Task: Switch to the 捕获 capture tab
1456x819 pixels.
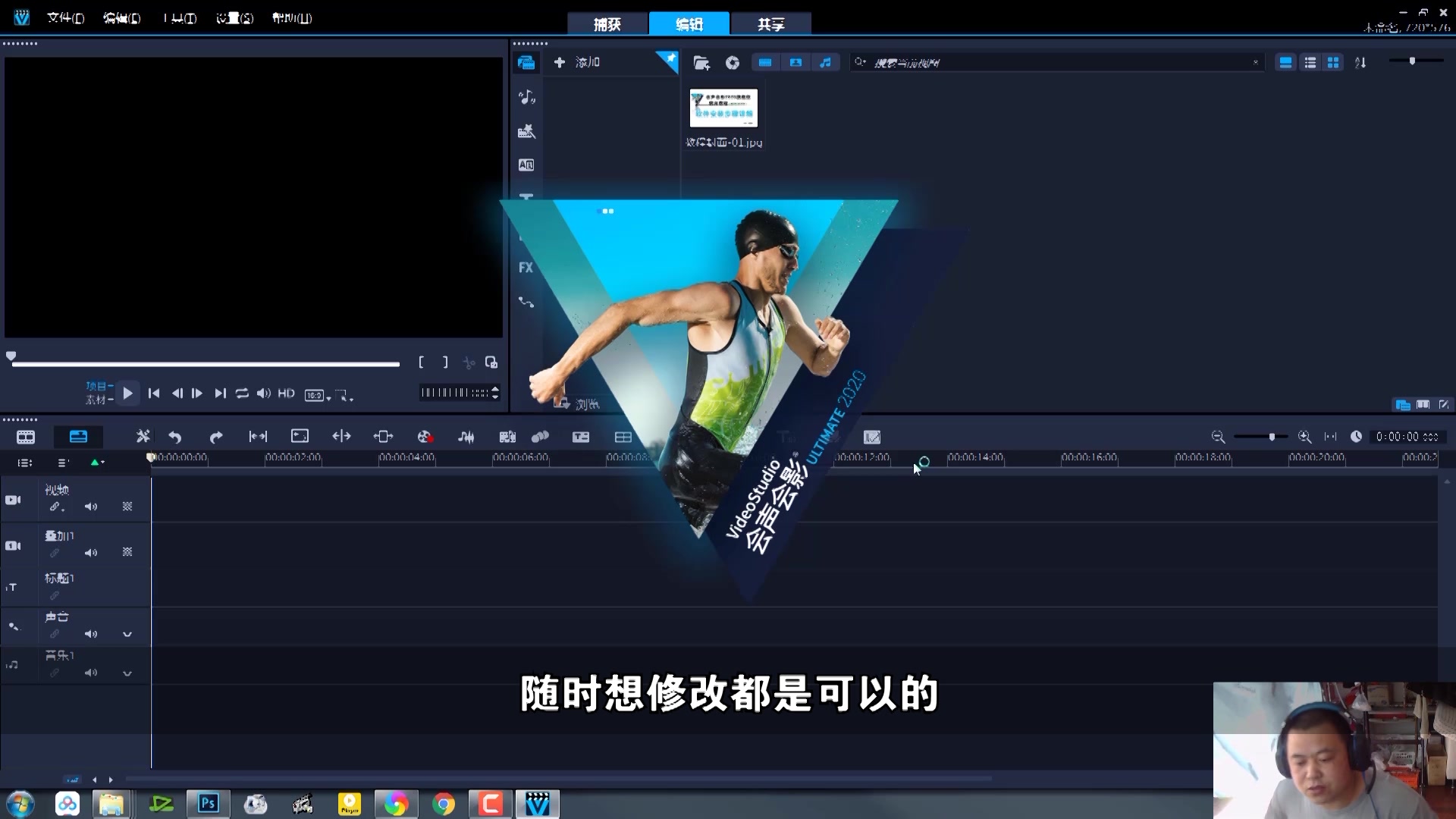Action: pyautogui.click(x=608, y=24)
